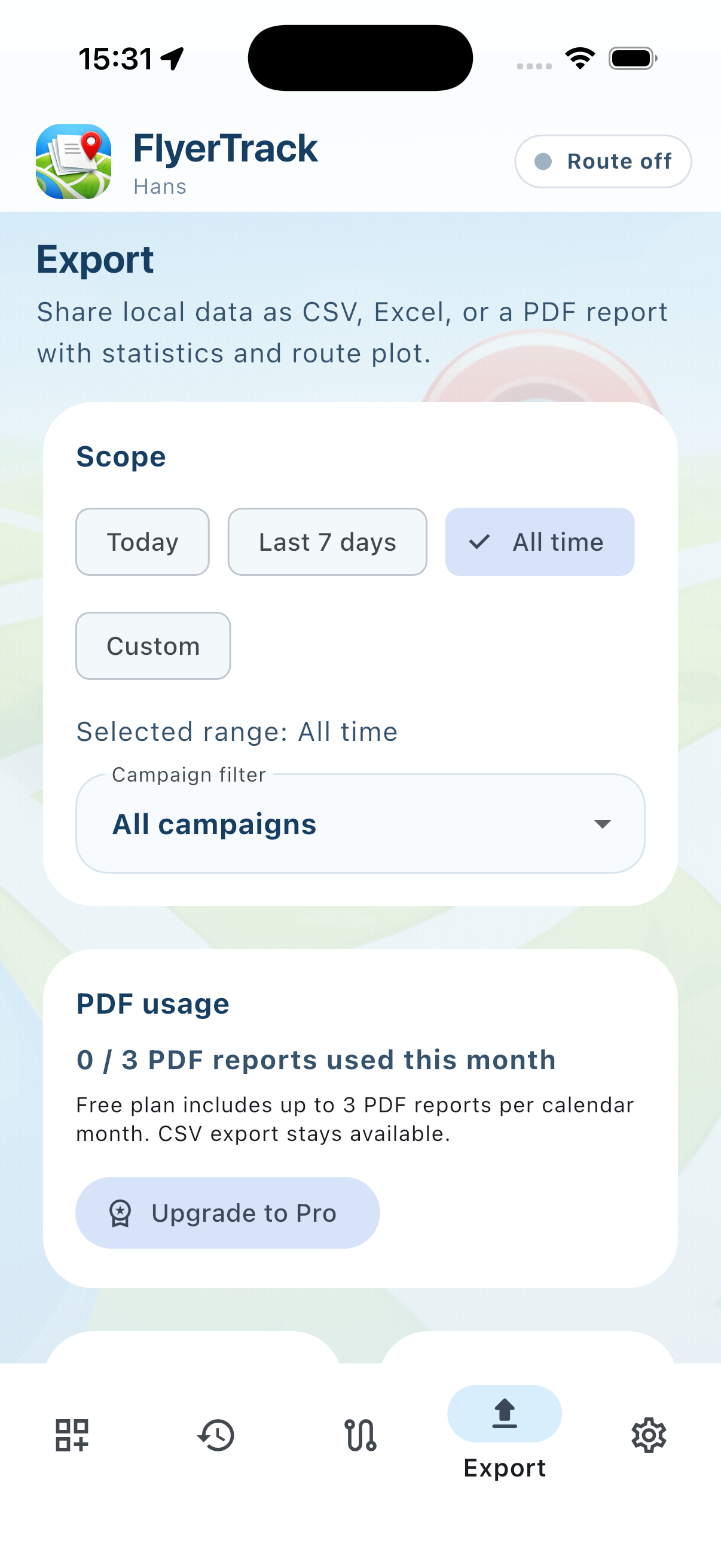Open the QR scan add tab icon
This screenshot has width=721, height=1568.
click(72, 1435)
